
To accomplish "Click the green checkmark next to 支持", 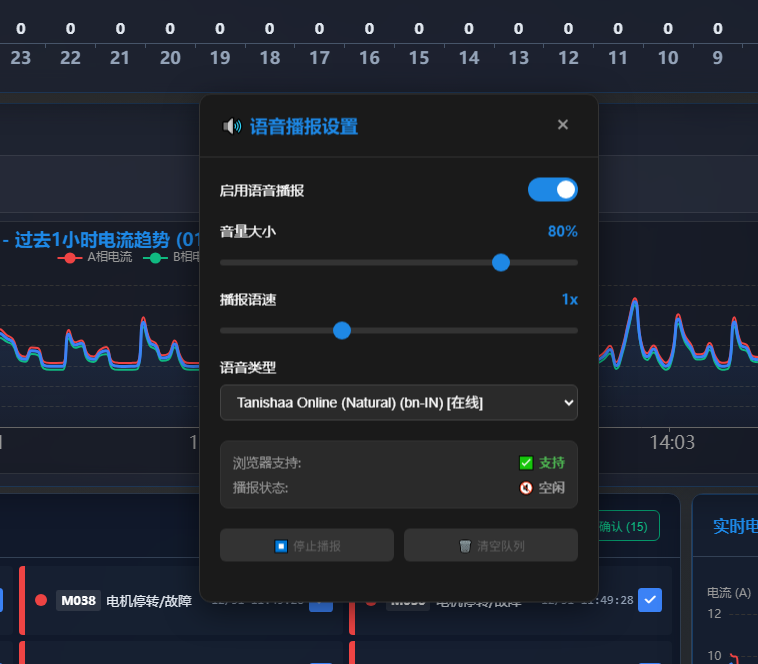I will 526,463.
